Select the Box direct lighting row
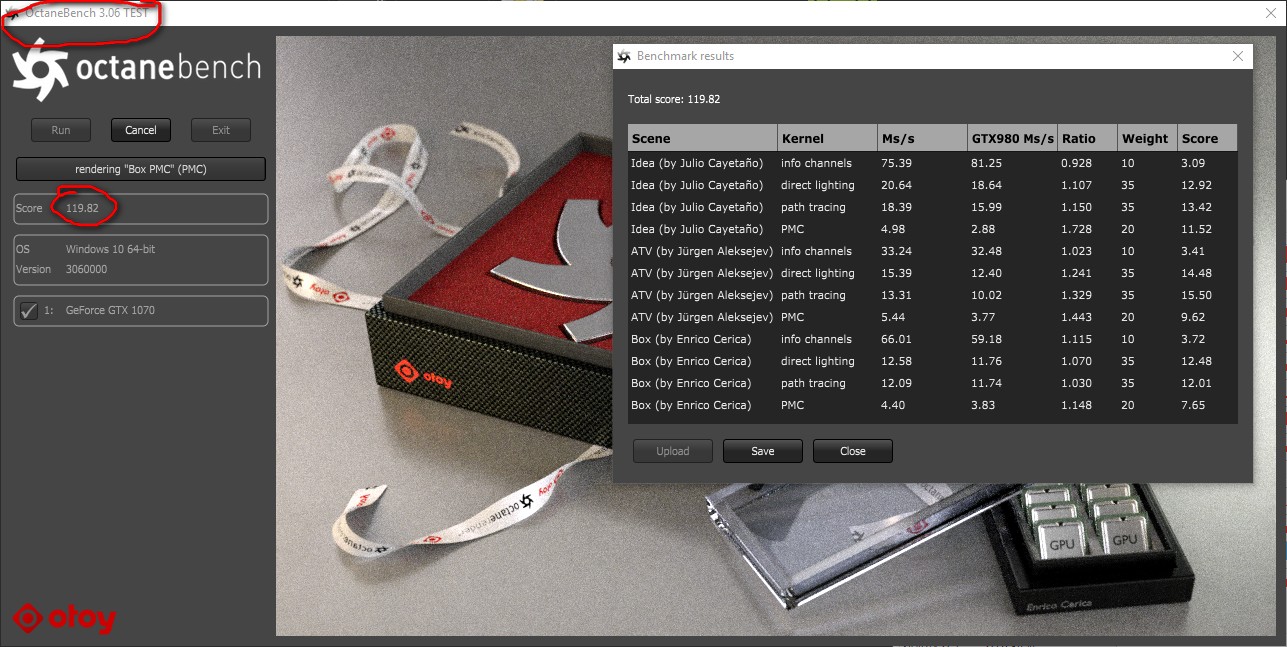 point(932,361)
